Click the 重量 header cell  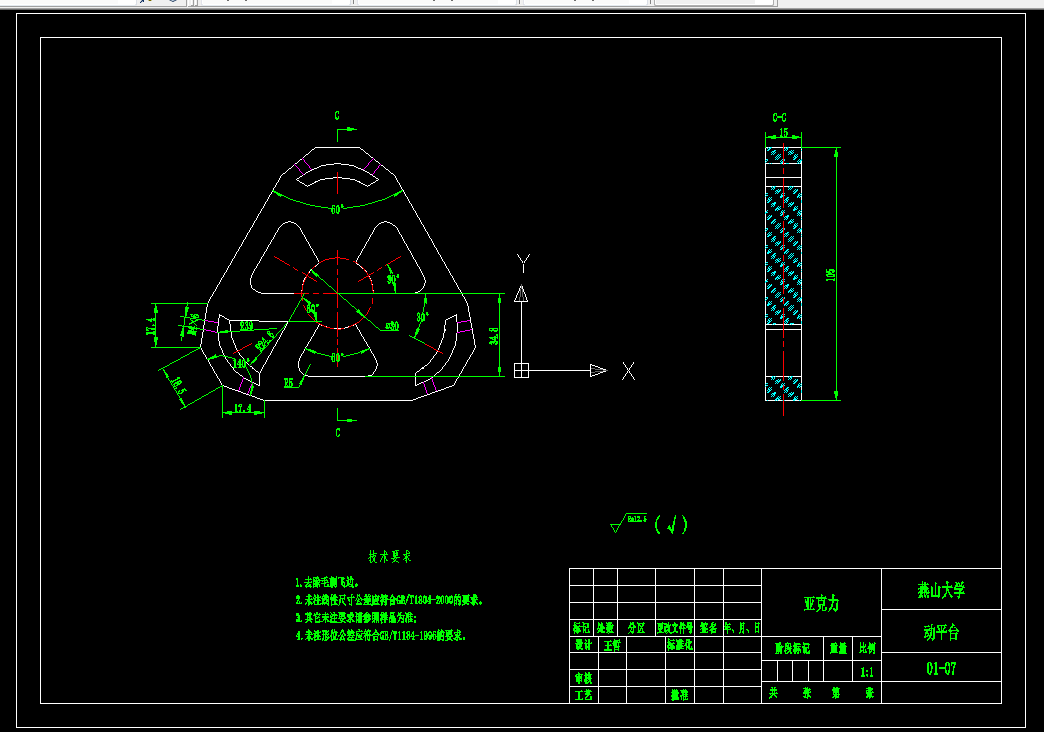click(x=838, y=648)
